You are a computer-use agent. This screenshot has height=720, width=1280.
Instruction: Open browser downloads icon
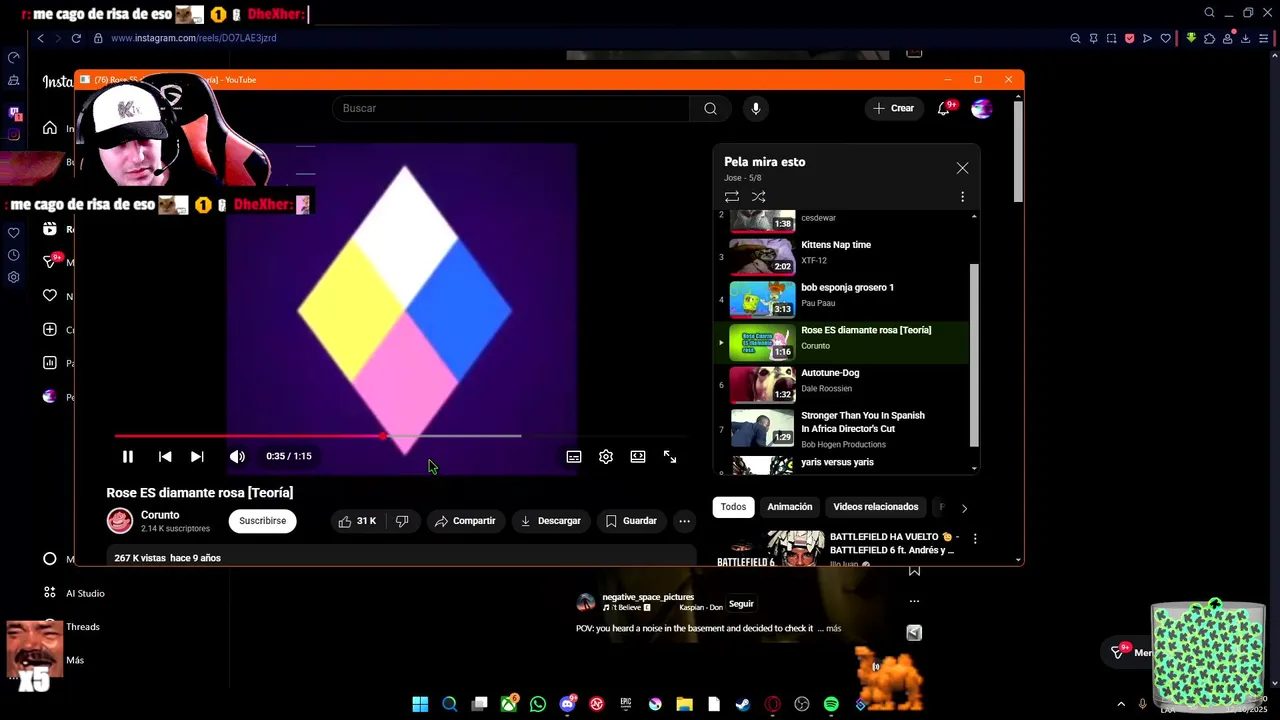(x=1245, y=38)
